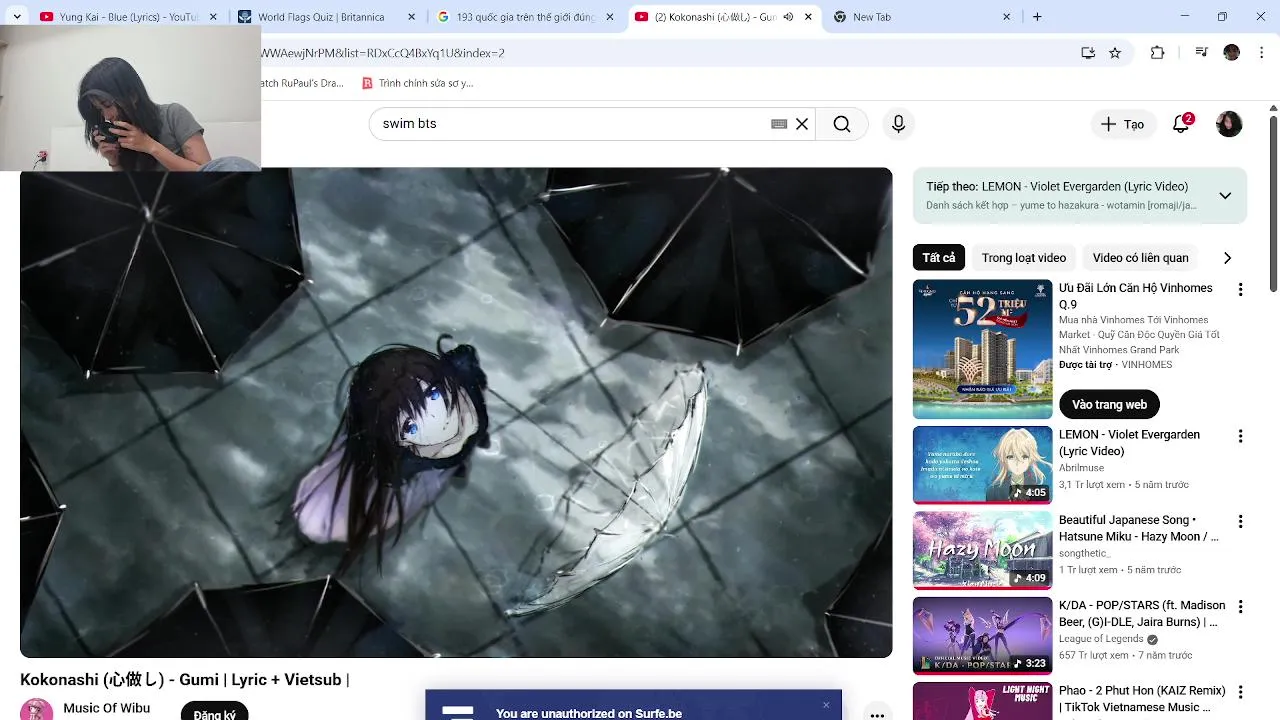Screen dimensions: 1280x720
Task: Show more filter chips with right arrow
Action: pos(1227,258)
